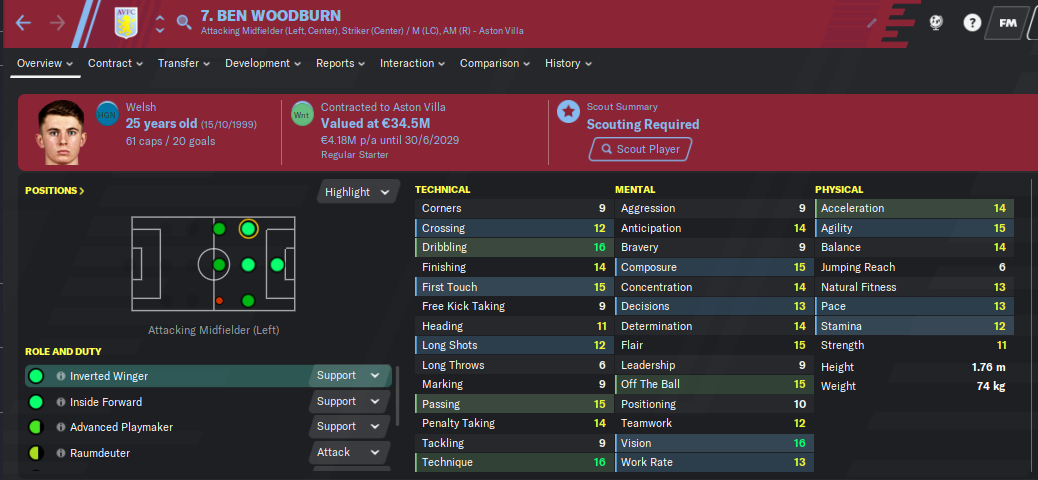The width and height of the screenshot is (1038, 480).
Task: Open the Development menu
Action: (263, 64)
